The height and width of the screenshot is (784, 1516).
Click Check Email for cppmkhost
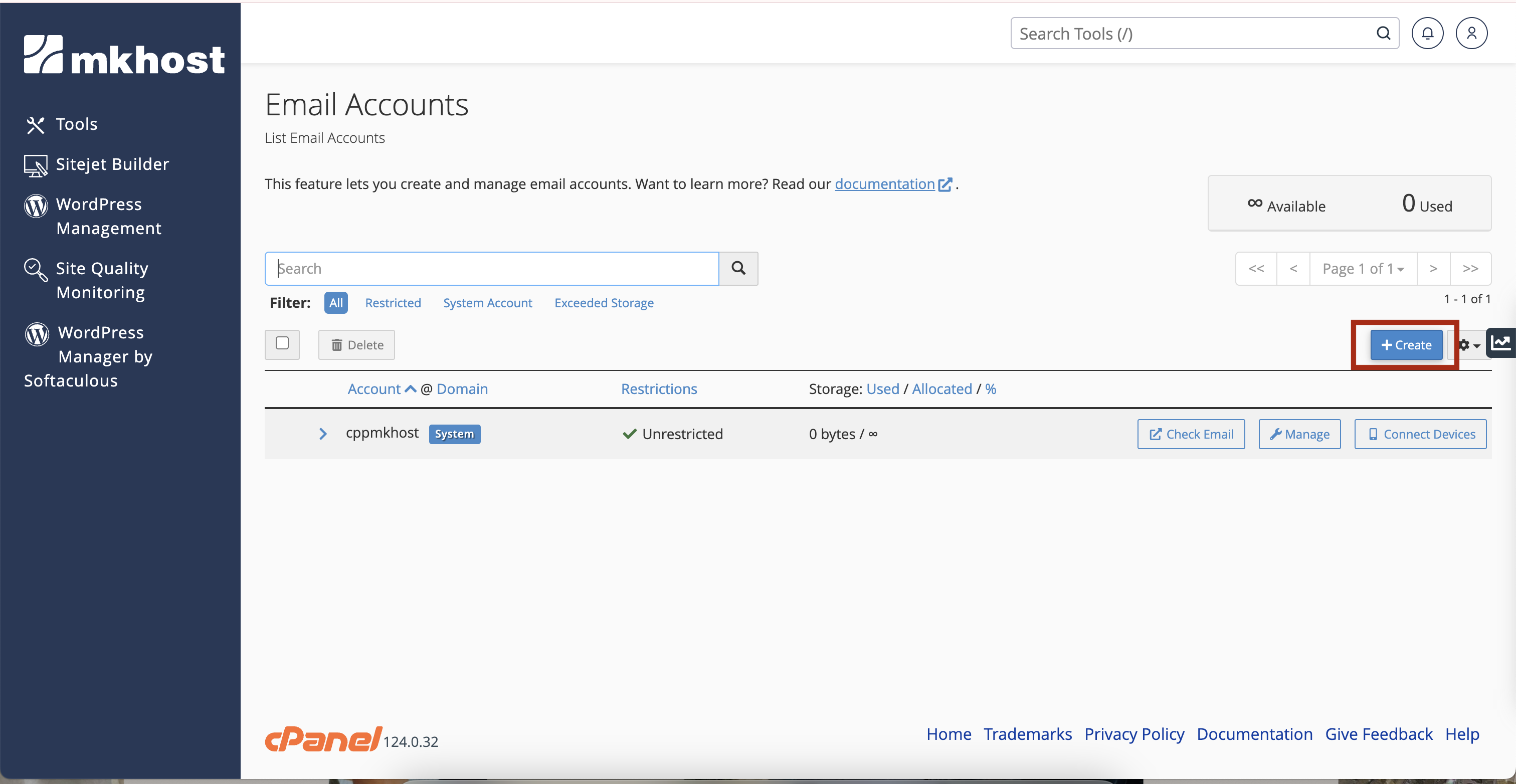(1191, 434)
